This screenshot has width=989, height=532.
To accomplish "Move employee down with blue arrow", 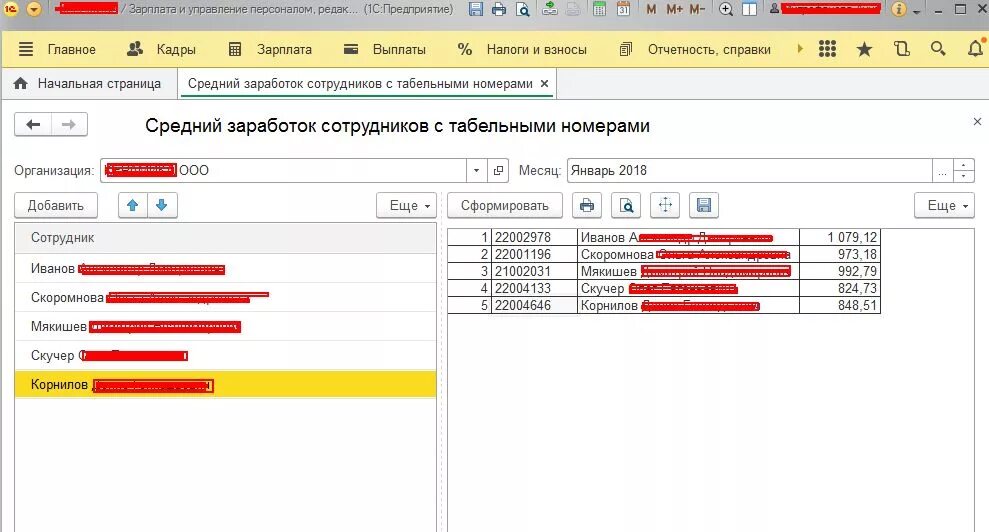I will pyautogui.click(x=161, y=205).
